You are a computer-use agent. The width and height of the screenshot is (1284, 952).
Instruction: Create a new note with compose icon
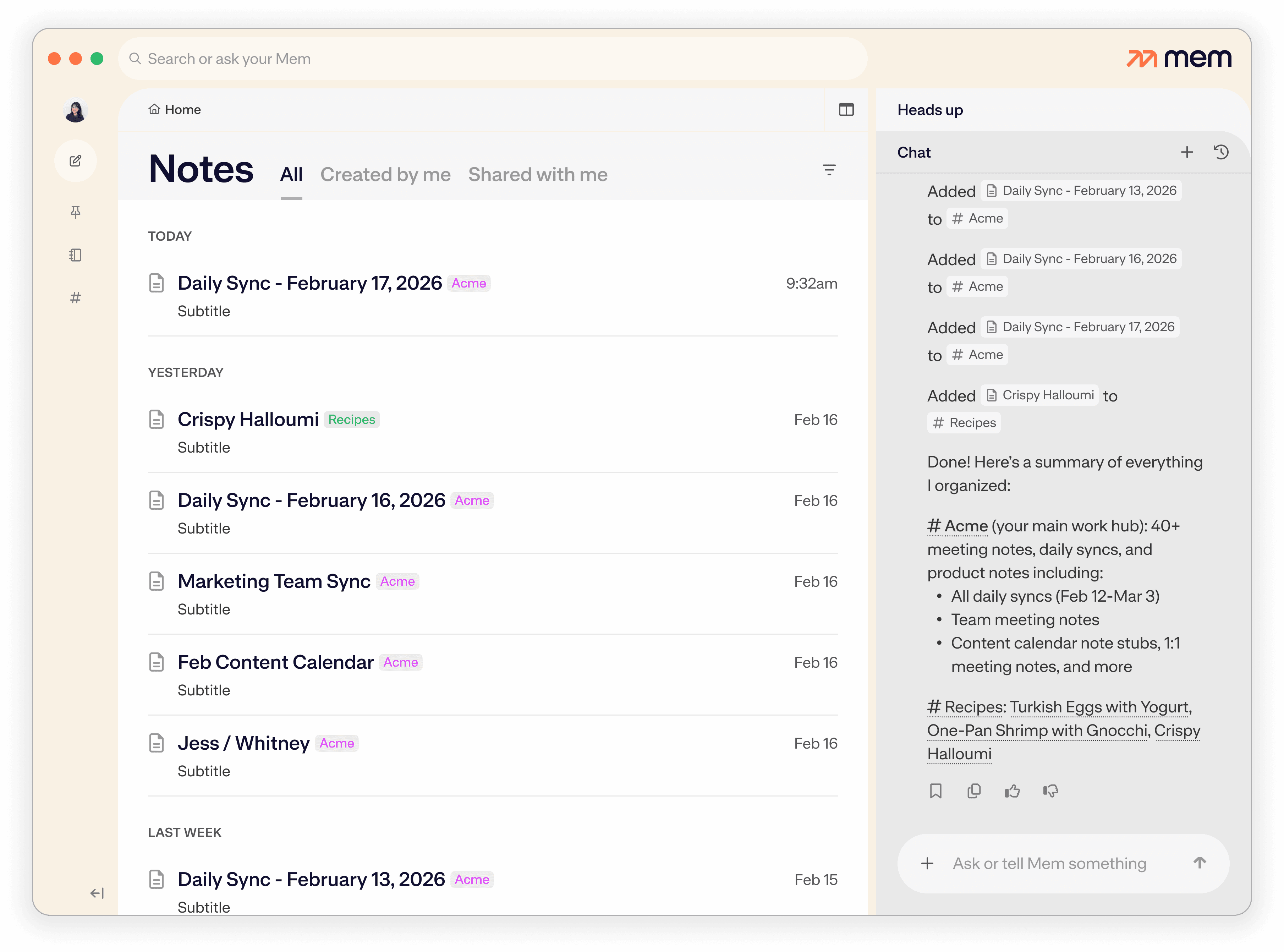(76, 161)
